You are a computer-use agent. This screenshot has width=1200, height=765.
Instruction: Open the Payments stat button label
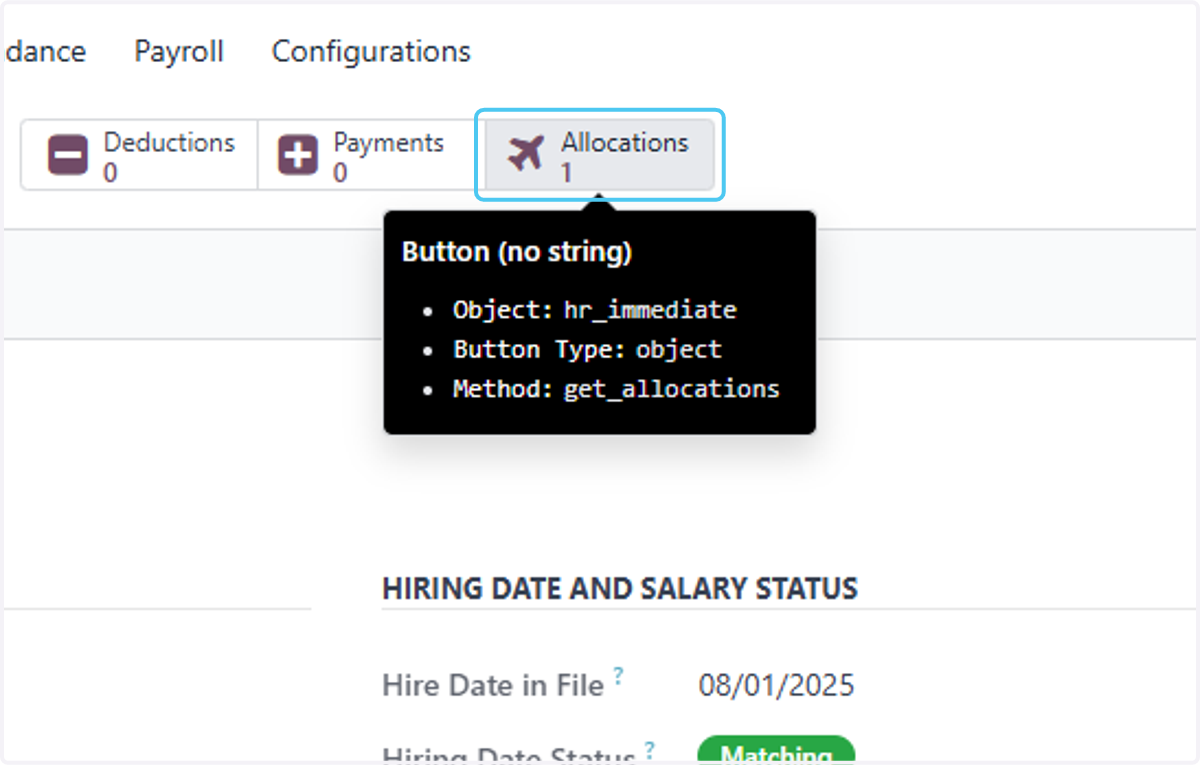[388, 143]
